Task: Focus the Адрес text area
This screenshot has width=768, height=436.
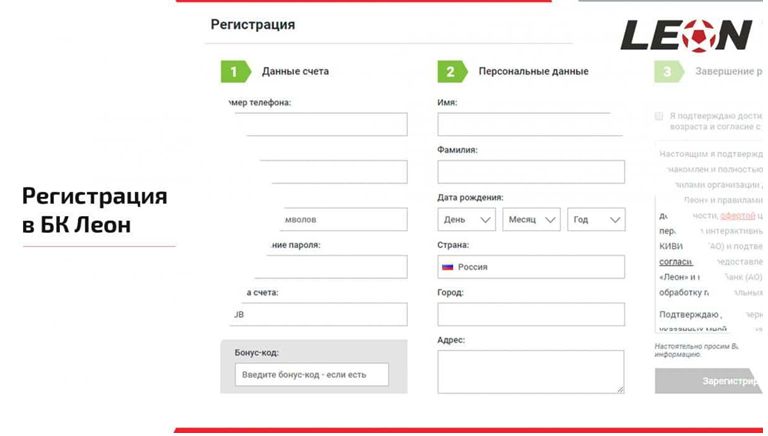Action: [531, 372]
